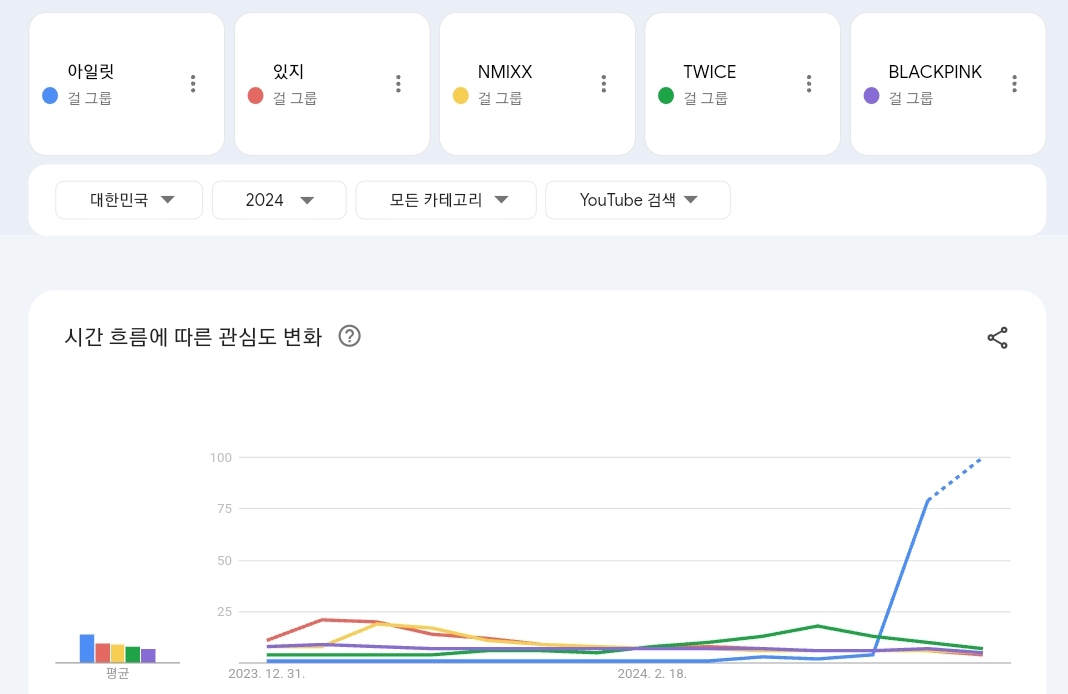Expand the 모든 카테고리 dropdown

click(446, 200)
